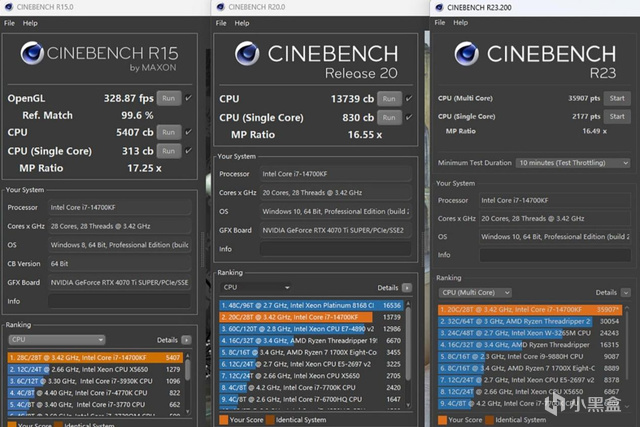Open the File menu in Cinebench R15

click(9, 22)
